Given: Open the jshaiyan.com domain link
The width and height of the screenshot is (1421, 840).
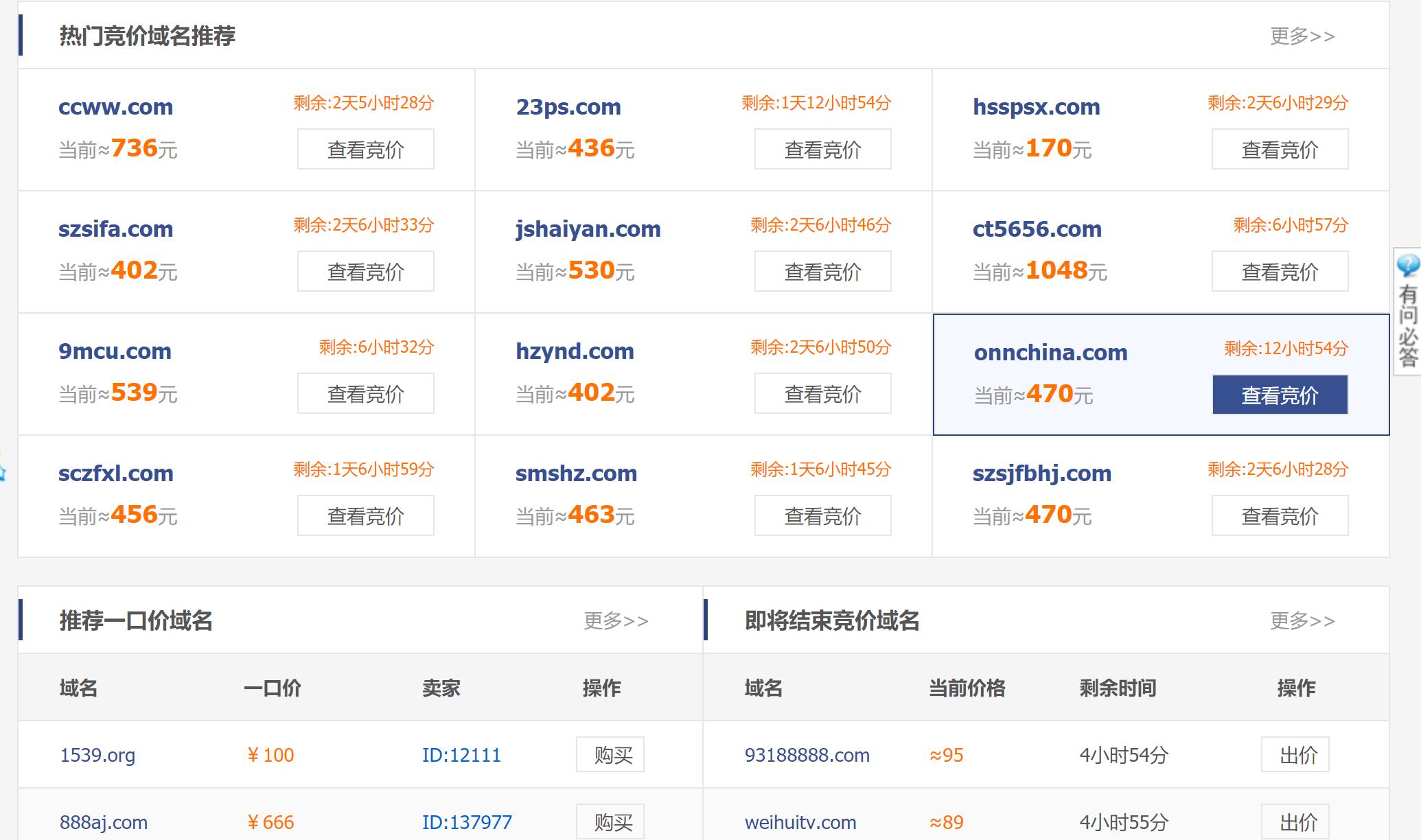Looking at the screenshot, I should point(588,229).
